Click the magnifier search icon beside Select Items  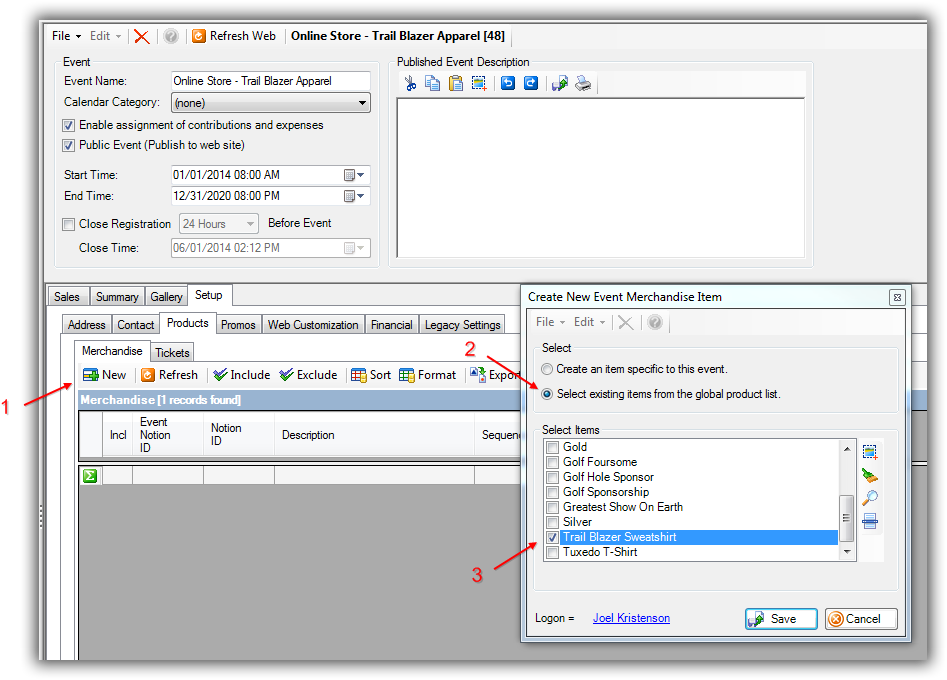click(x=870, y=498)
